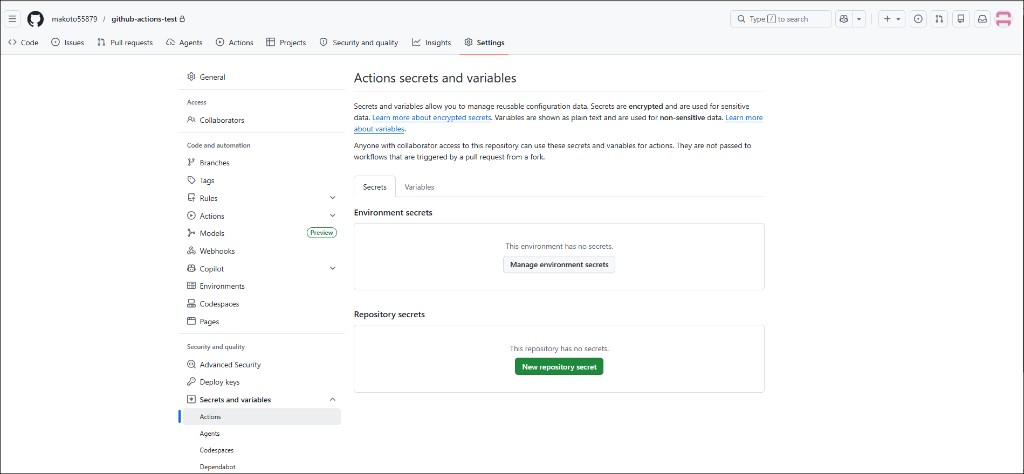Switch to the Projects tab

point(286,42)
